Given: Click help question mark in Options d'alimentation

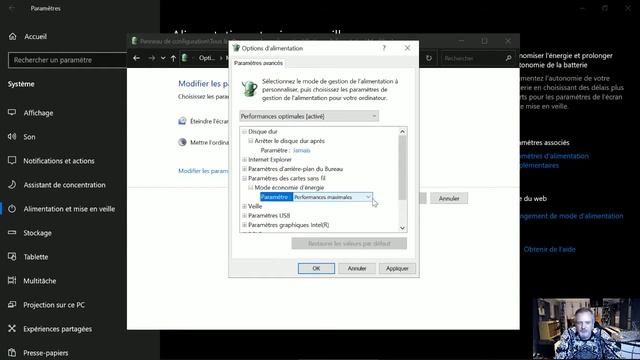Looking at the screenshot, I should pyautogui.click(x=384, y=48).
